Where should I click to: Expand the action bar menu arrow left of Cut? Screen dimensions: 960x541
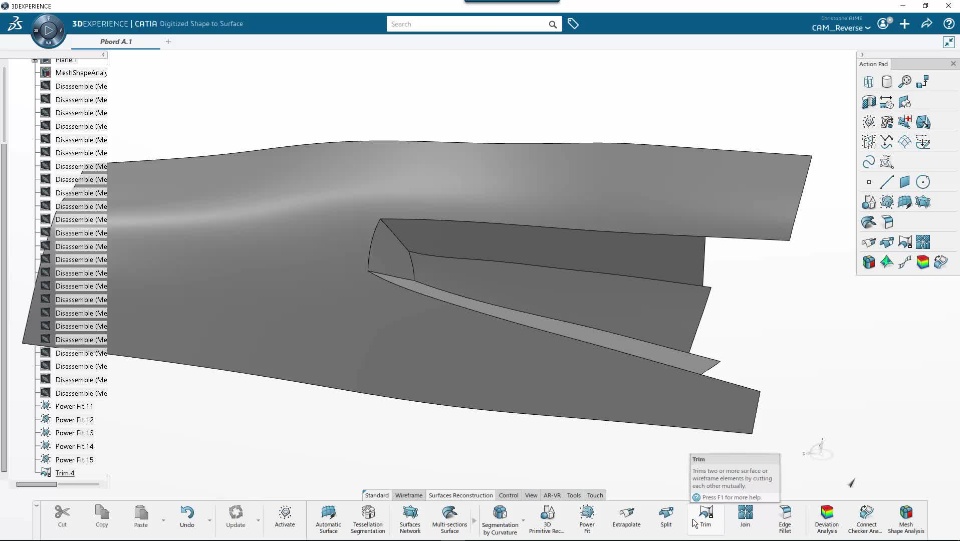click(37, 506)
